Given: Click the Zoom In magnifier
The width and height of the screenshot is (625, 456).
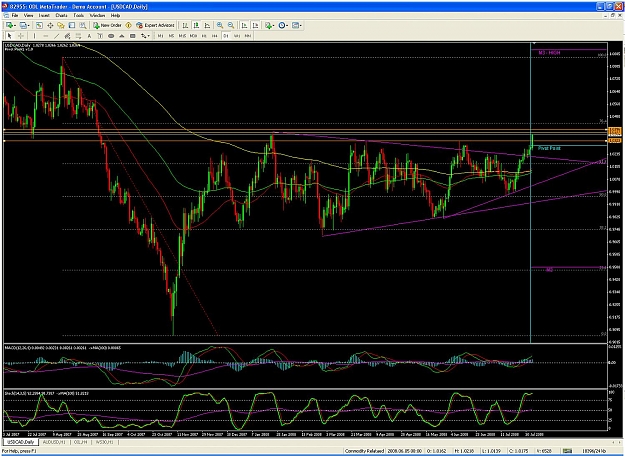Looking at the screenshot, I should [x=220, y=25].
